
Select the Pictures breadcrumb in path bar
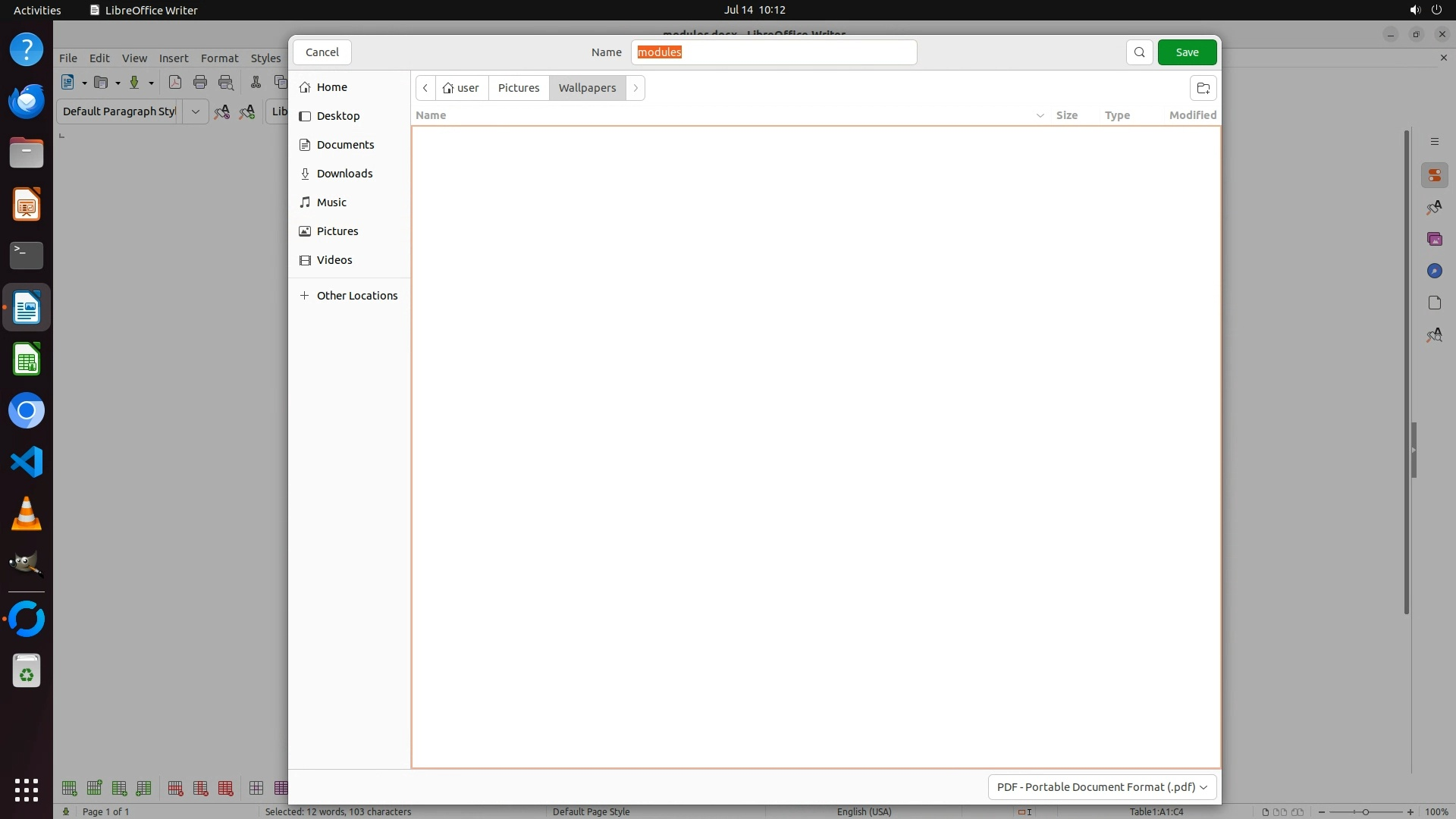519,88
